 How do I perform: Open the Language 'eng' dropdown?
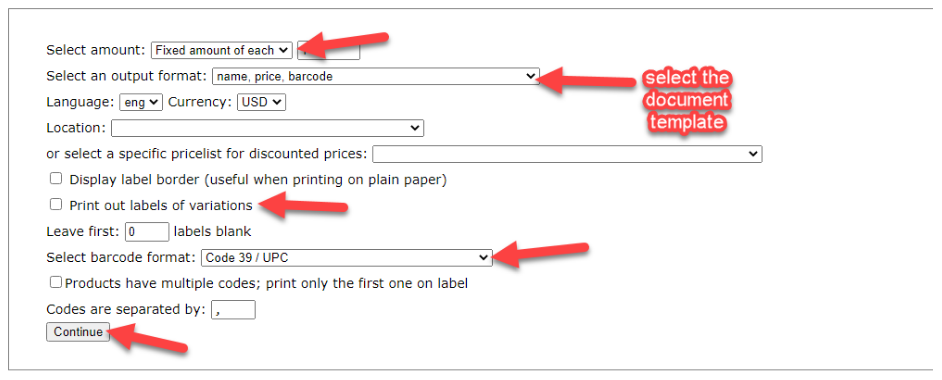pos(141,102)
